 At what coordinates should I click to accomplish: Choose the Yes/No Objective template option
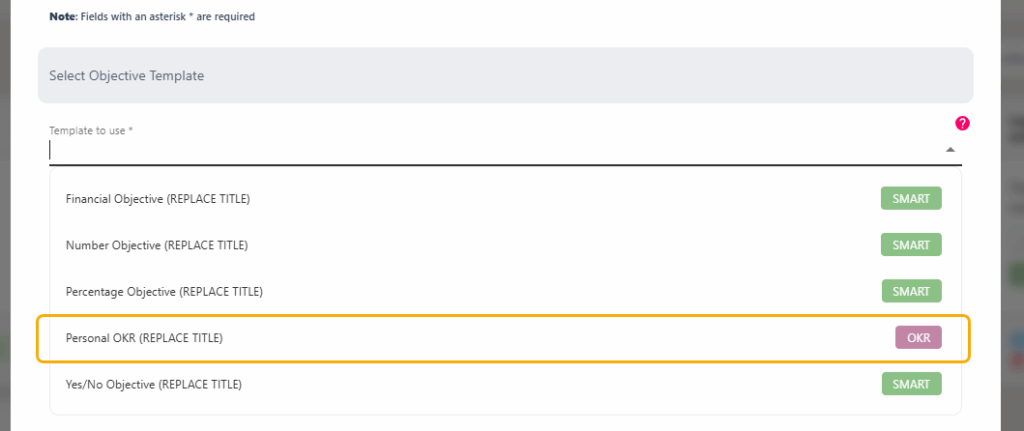pyautogui.click(x=505, y=384)
